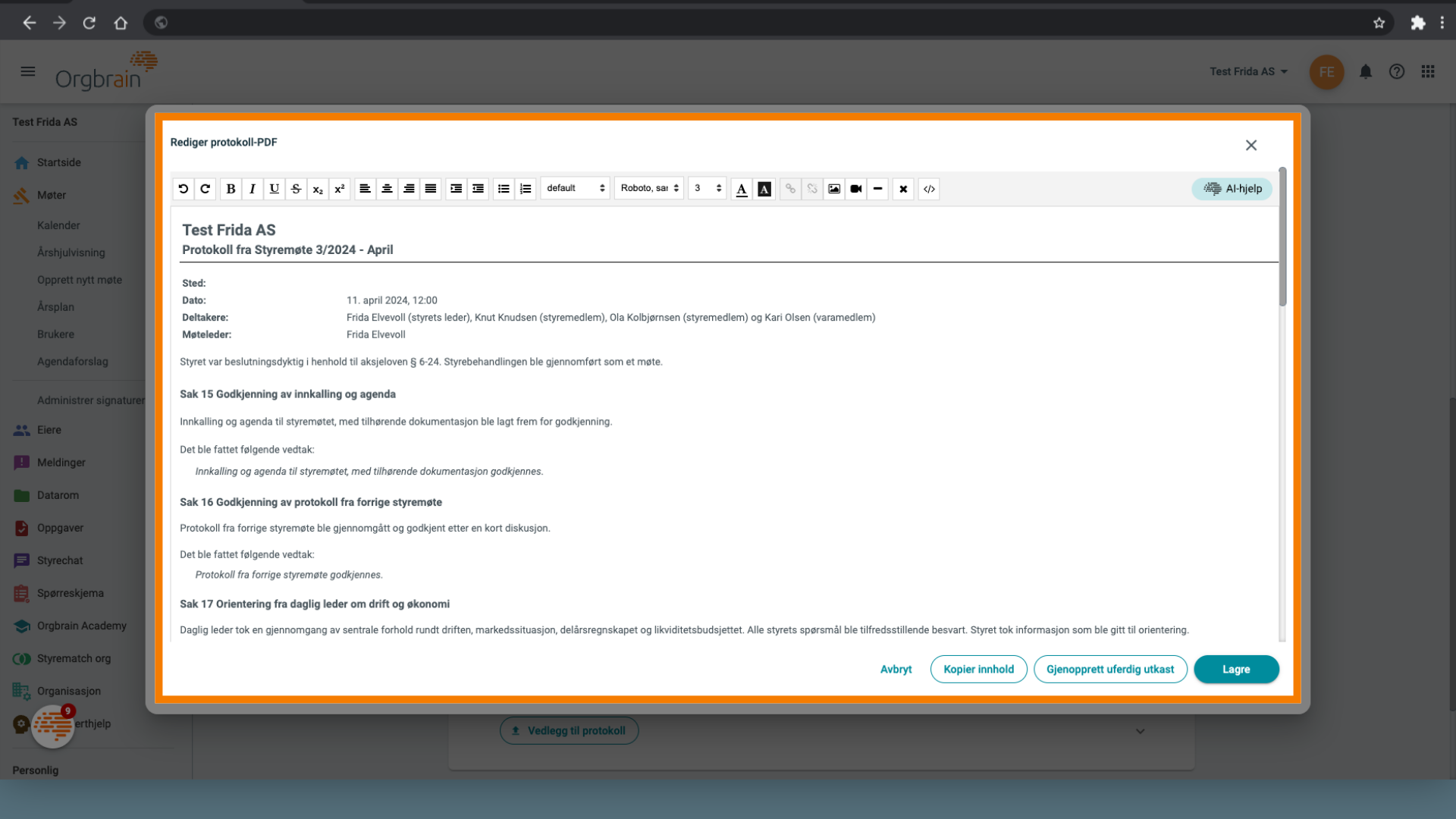The width and height of the screenshot is (1456, 819).
Task: Open Årshjulvisning in sidebar
Action: coord(71,253)
